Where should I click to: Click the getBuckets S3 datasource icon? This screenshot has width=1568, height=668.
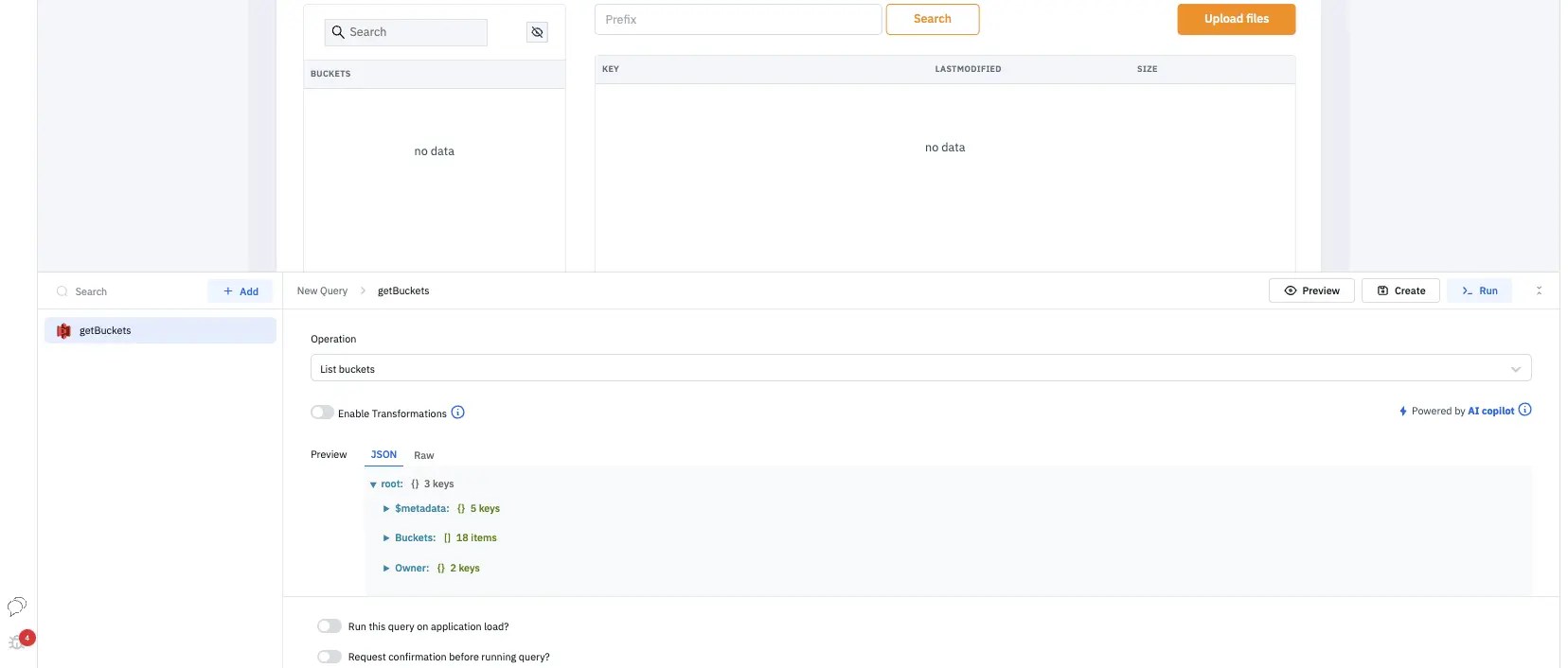tap(63, 331)
